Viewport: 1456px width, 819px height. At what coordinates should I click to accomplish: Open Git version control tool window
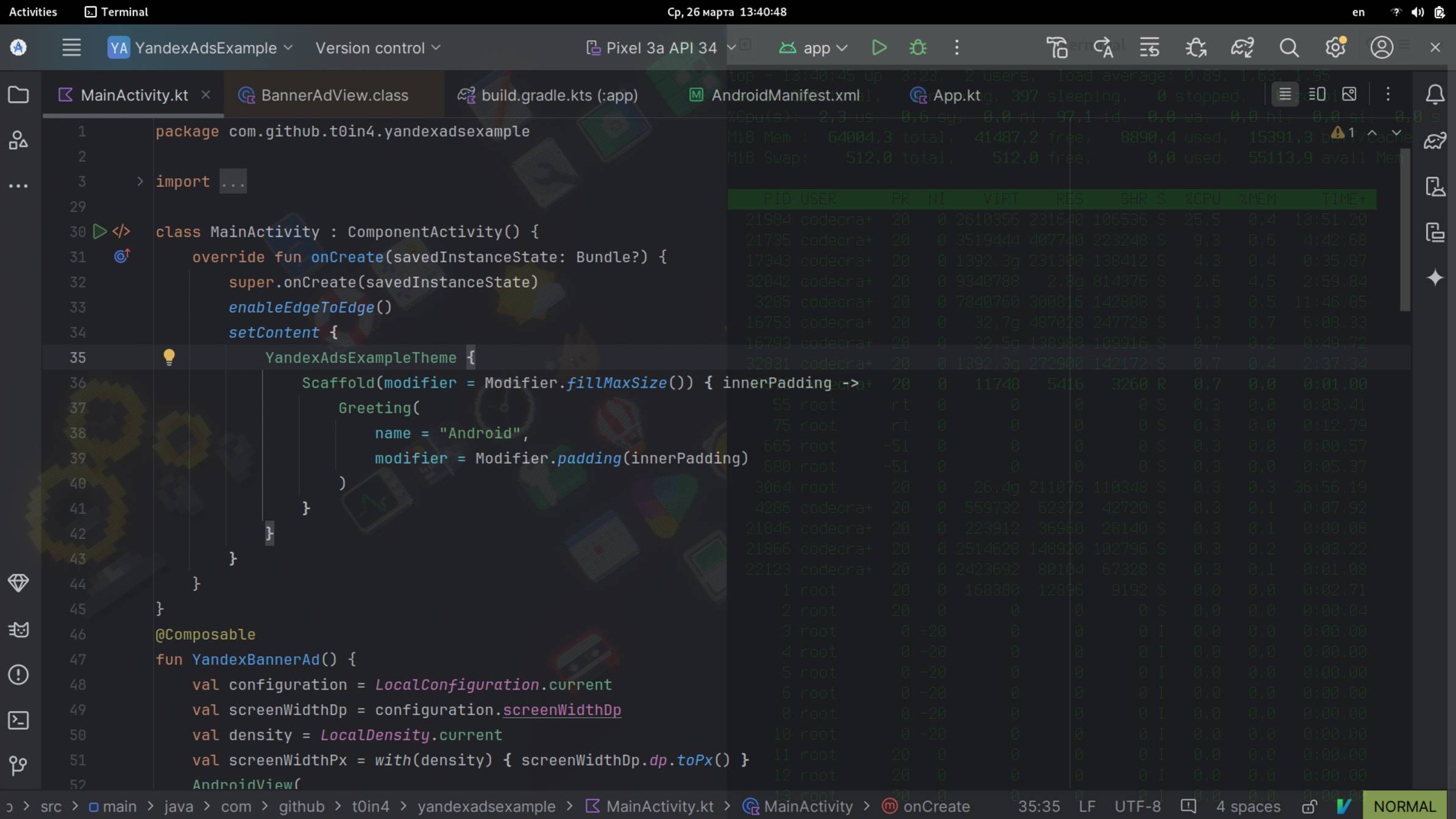pyautogui.click(x=18, y=766)
